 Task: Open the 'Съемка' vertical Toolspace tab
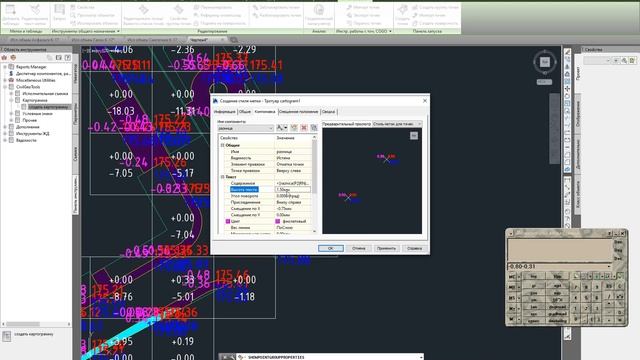[76, 154]
